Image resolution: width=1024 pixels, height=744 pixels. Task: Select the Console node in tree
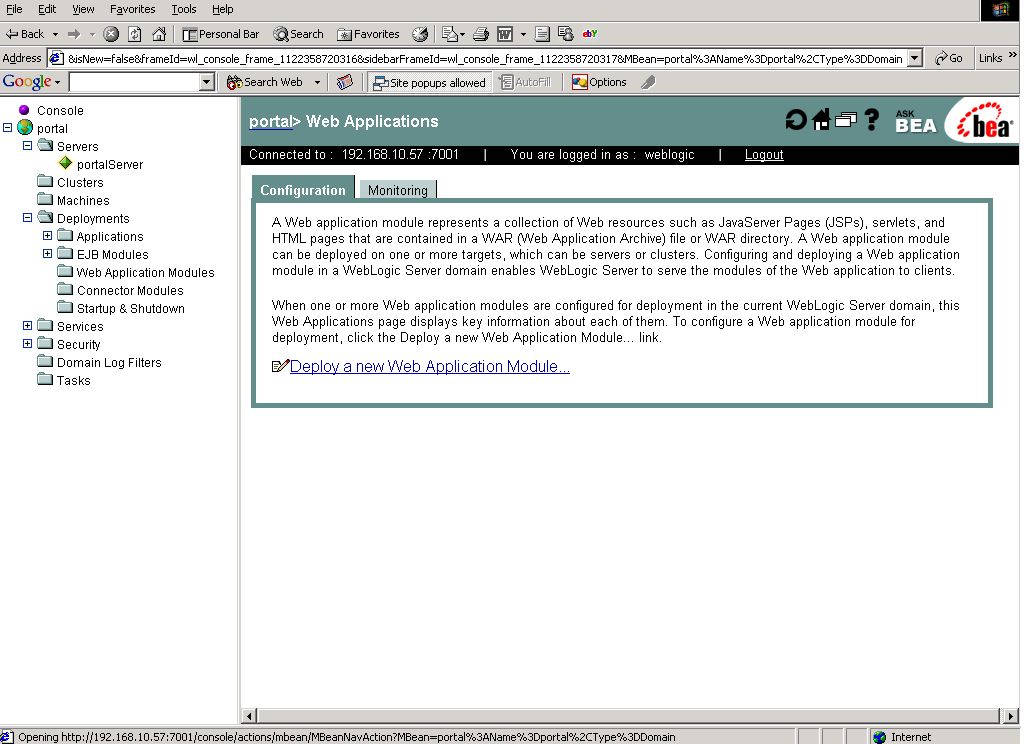60,110
